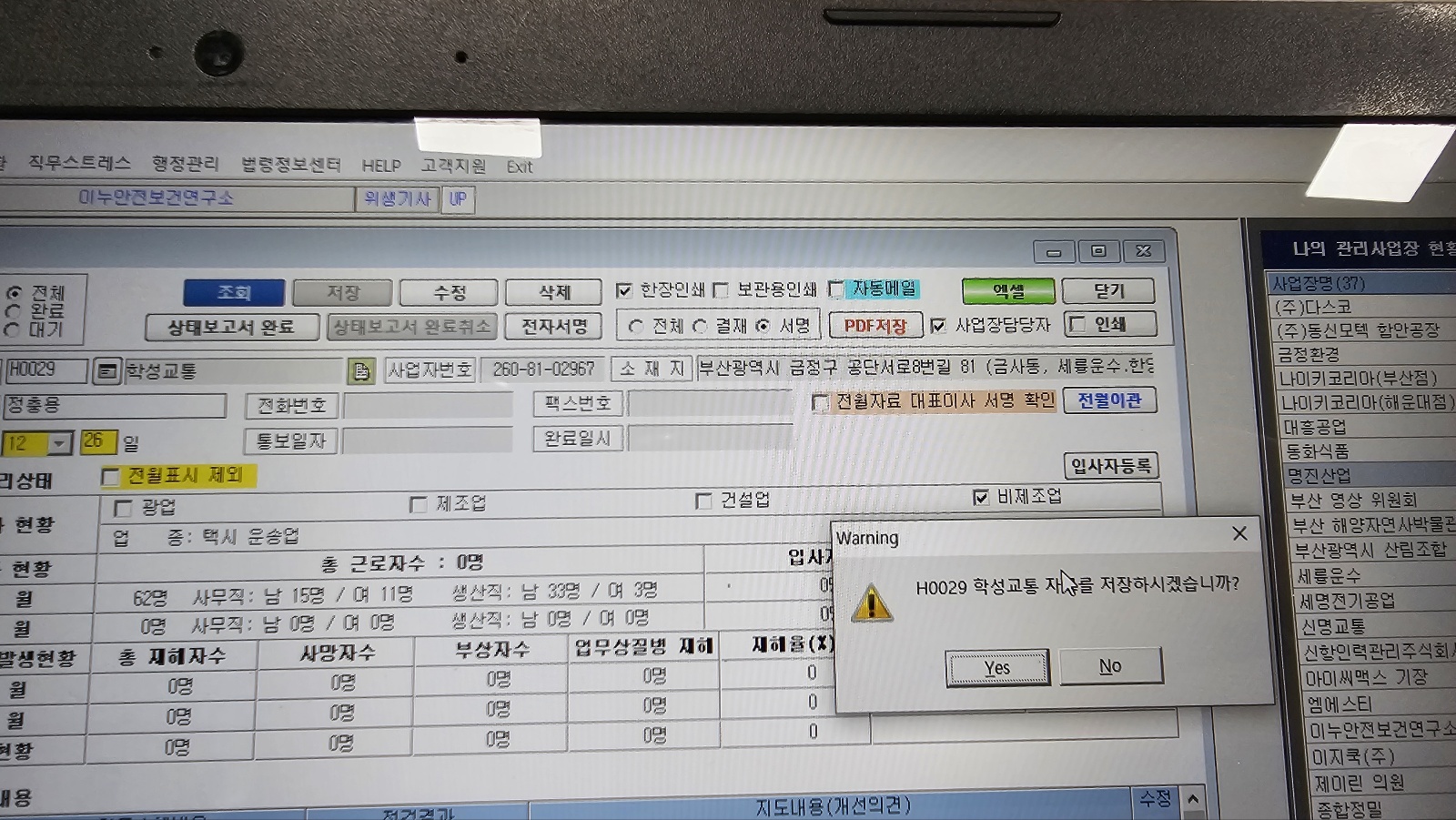Screen dimensions: 1456x820
Task: Click the PDF저장 button
Action: [875, 325]
